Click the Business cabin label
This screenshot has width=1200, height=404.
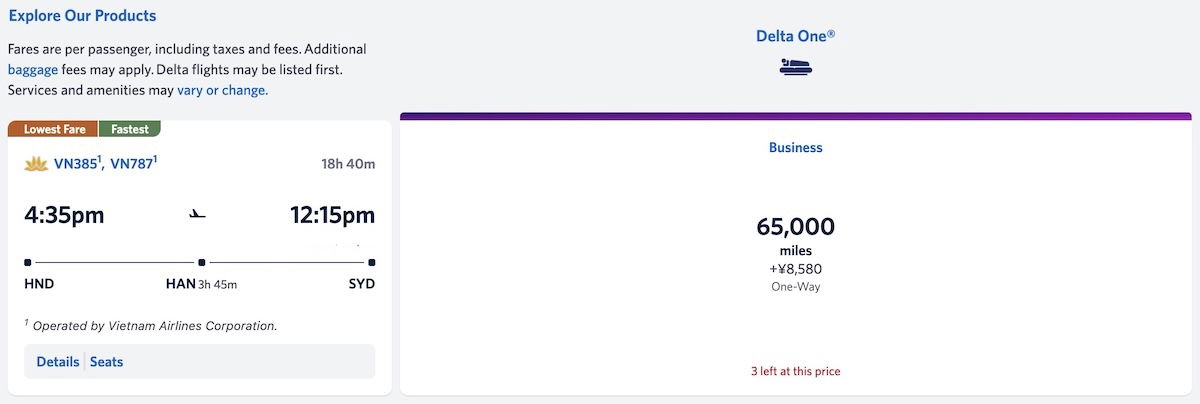point(795,147)
